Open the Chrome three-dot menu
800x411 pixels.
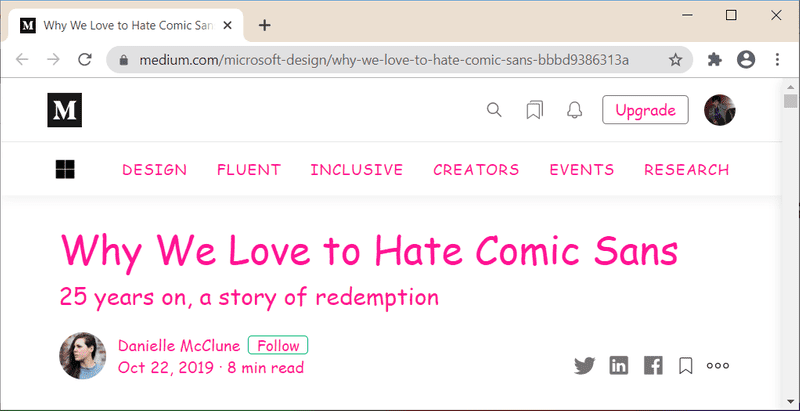click(x=777, y=60)
